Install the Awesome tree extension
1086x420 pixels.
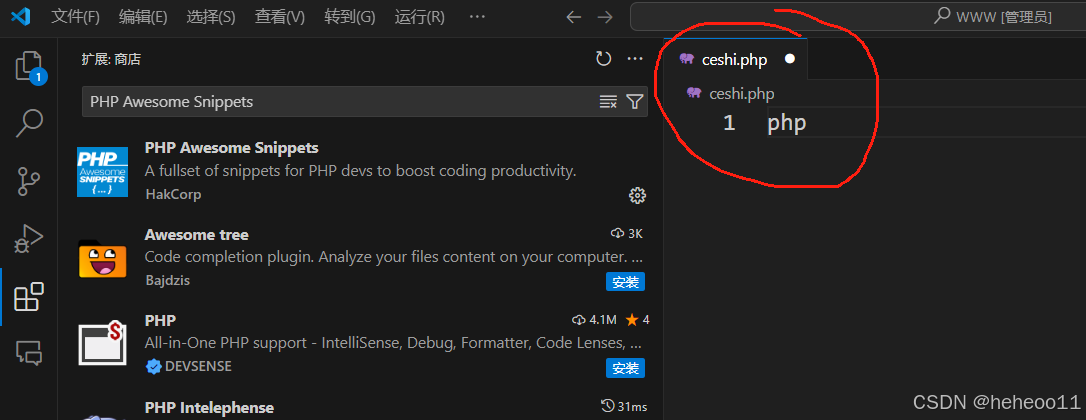point(625,281)
